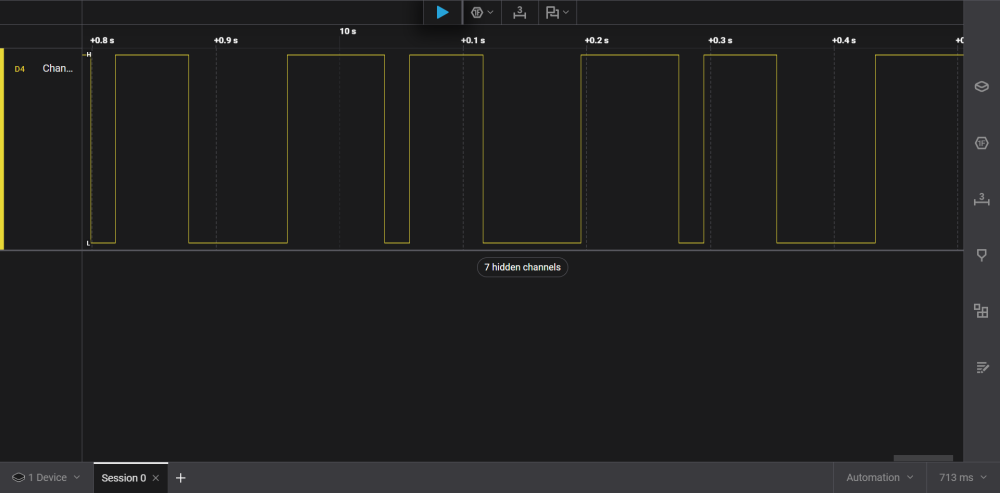This screenshot has height=493, width=1000.
Task: Open the 1 Device dropdown
Action: (x=47, y=478)
